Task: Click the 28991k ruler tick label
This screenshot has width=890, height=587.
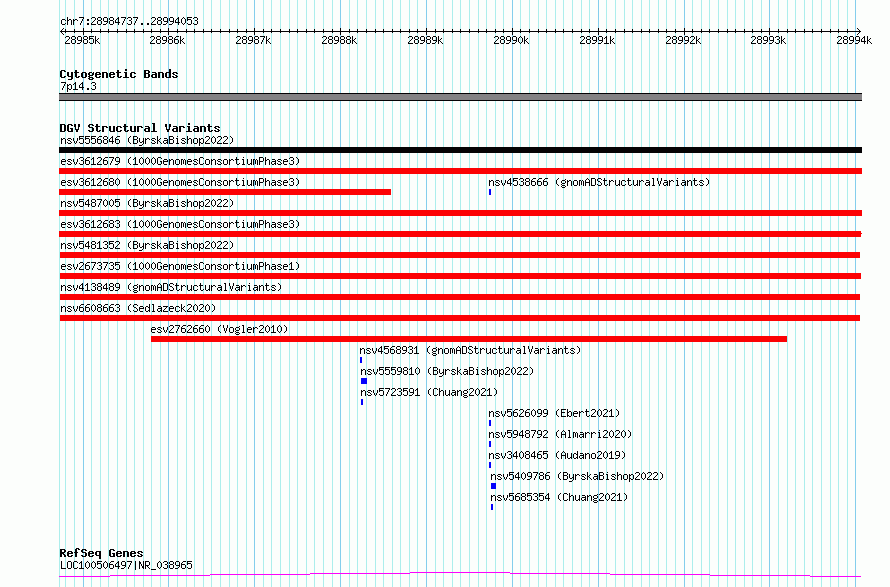Action: 597,40
